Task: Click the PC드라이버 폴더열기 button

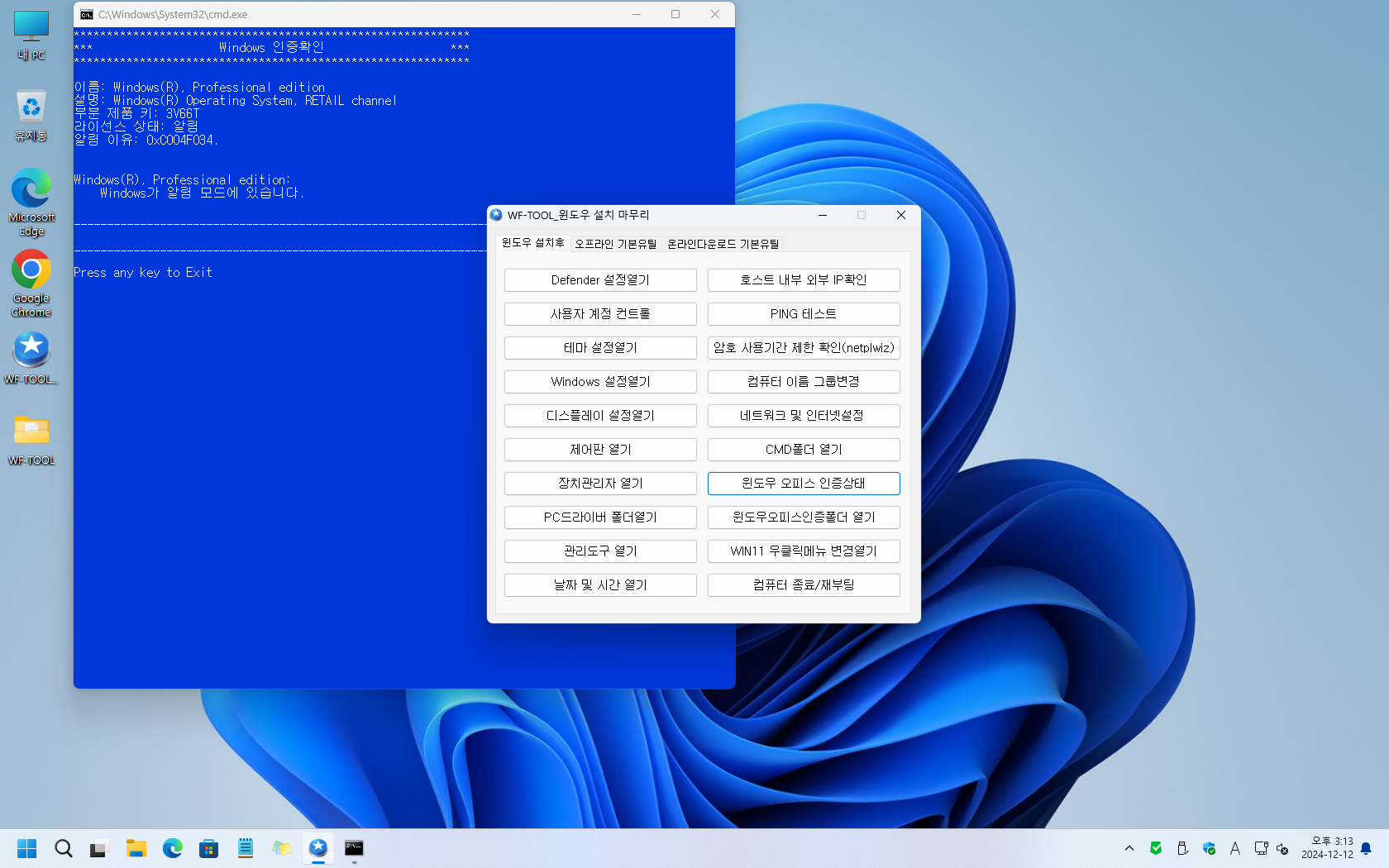Action: [x=600, y=517]
